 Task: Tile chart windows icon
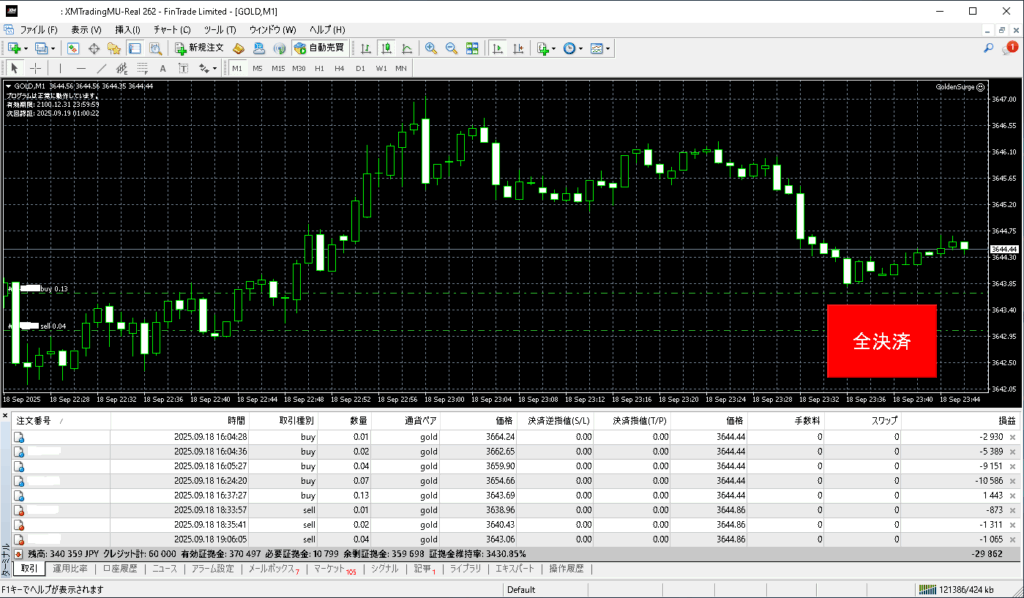(473, 48)
